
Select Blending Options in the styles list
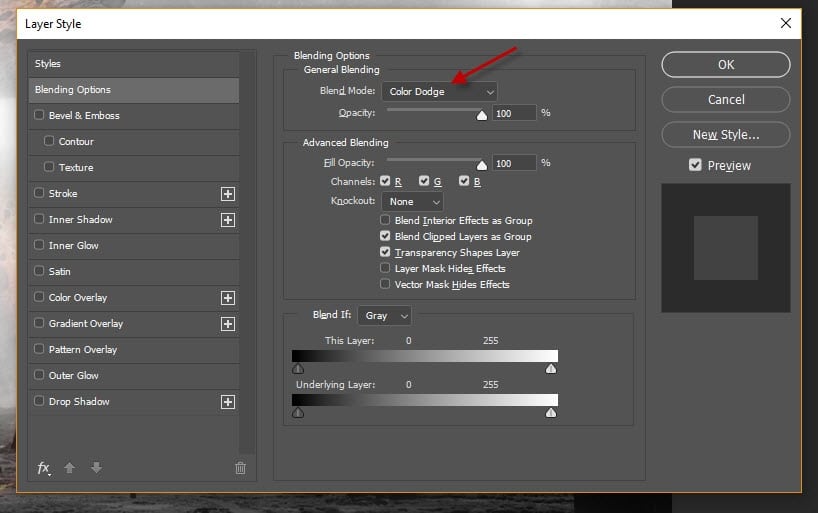click(x=133, y=90)
